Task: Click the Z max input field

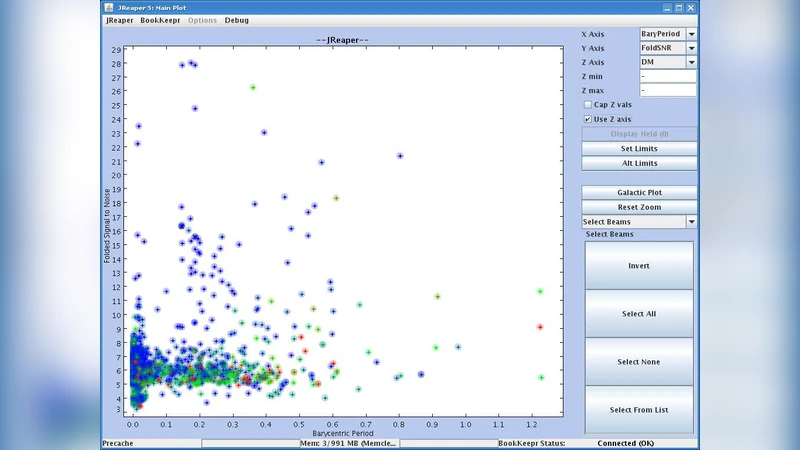Action: (x=667, y=90)
